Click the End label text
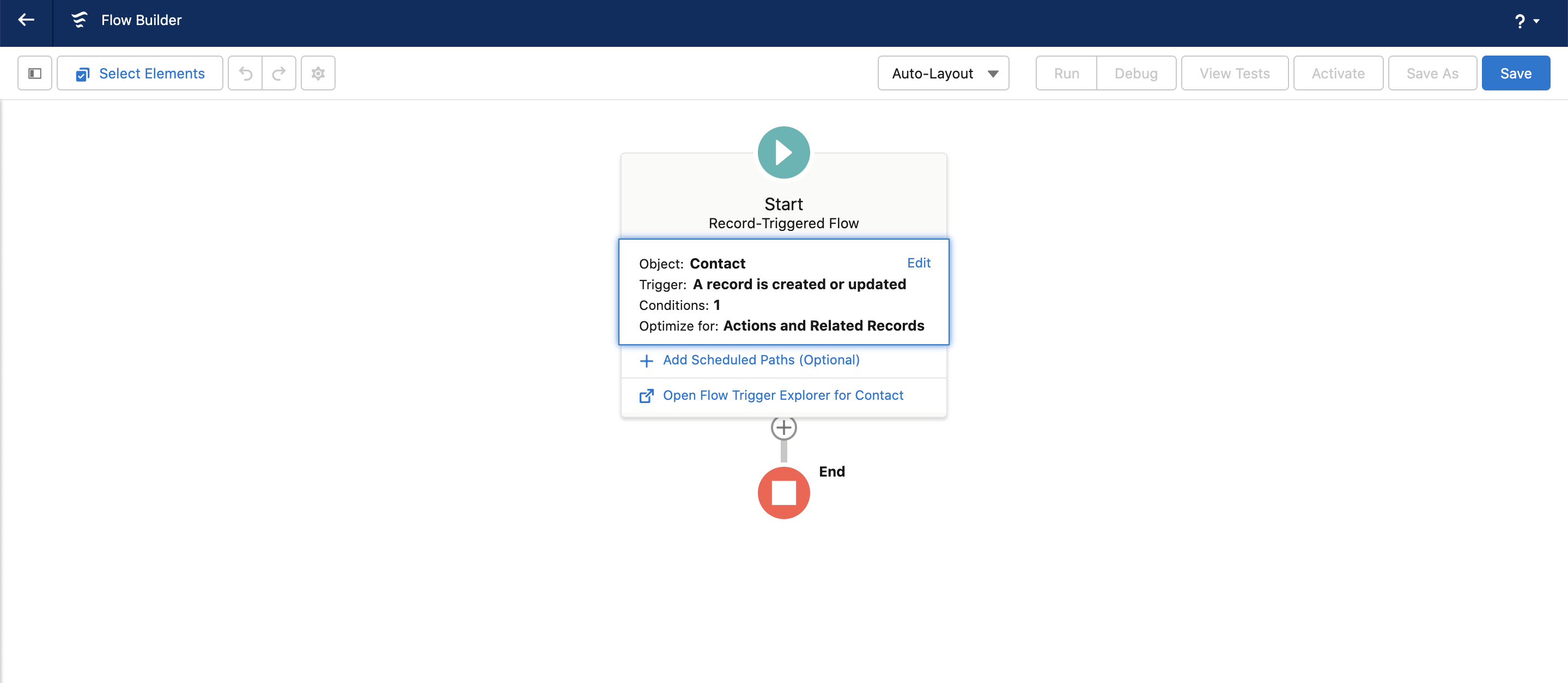Screen dimensions: 1568x683 (831, 472)
